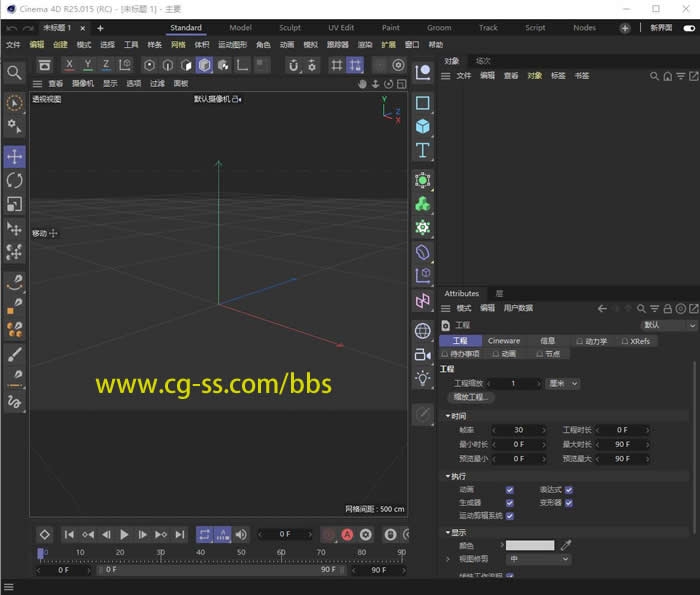Select the Rotate tool in left toolbar
The width and height of the screenshot is (700, 595).
14,180
